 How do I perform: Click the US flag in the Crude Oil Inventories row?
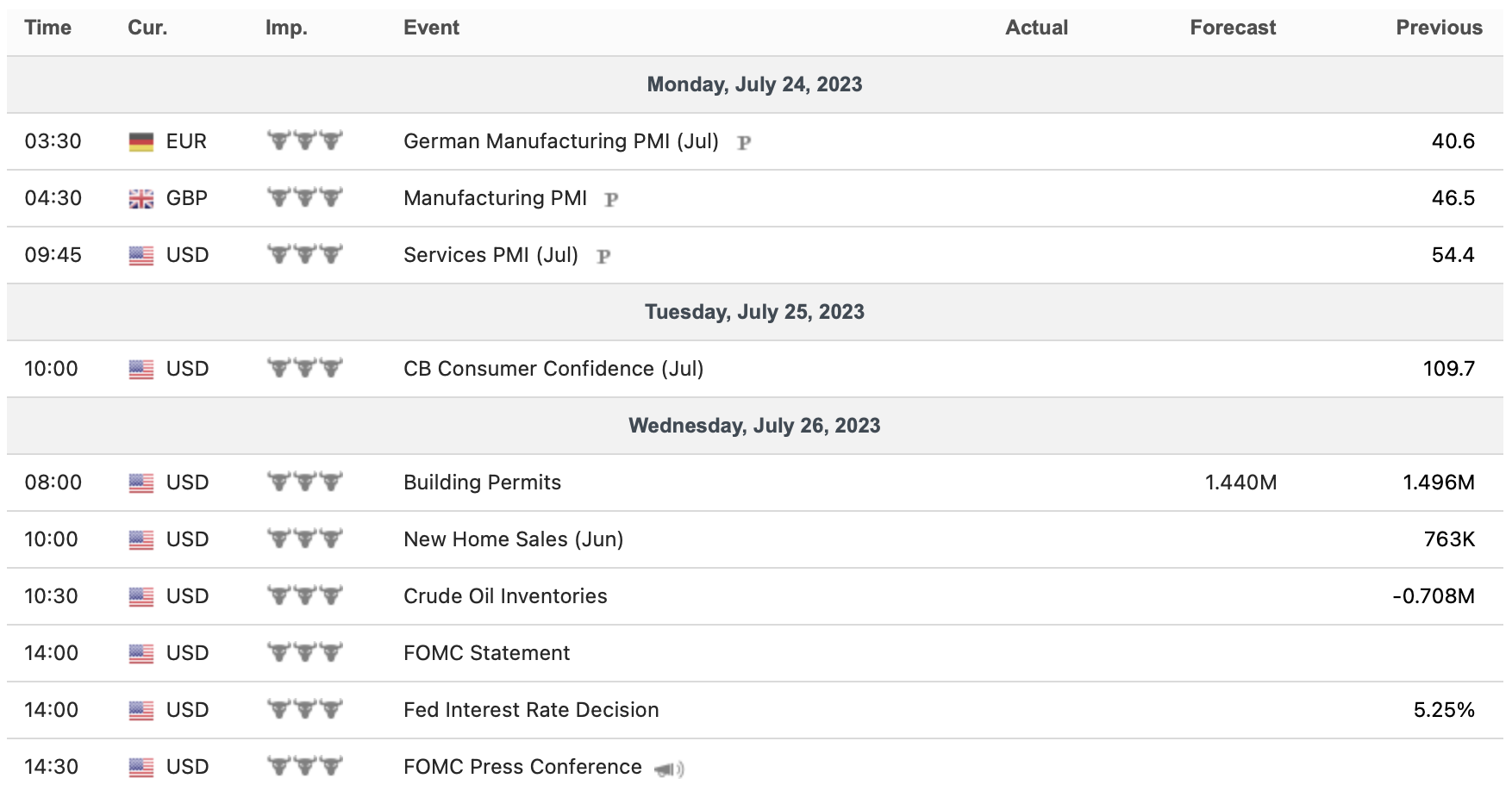point(141,596)
